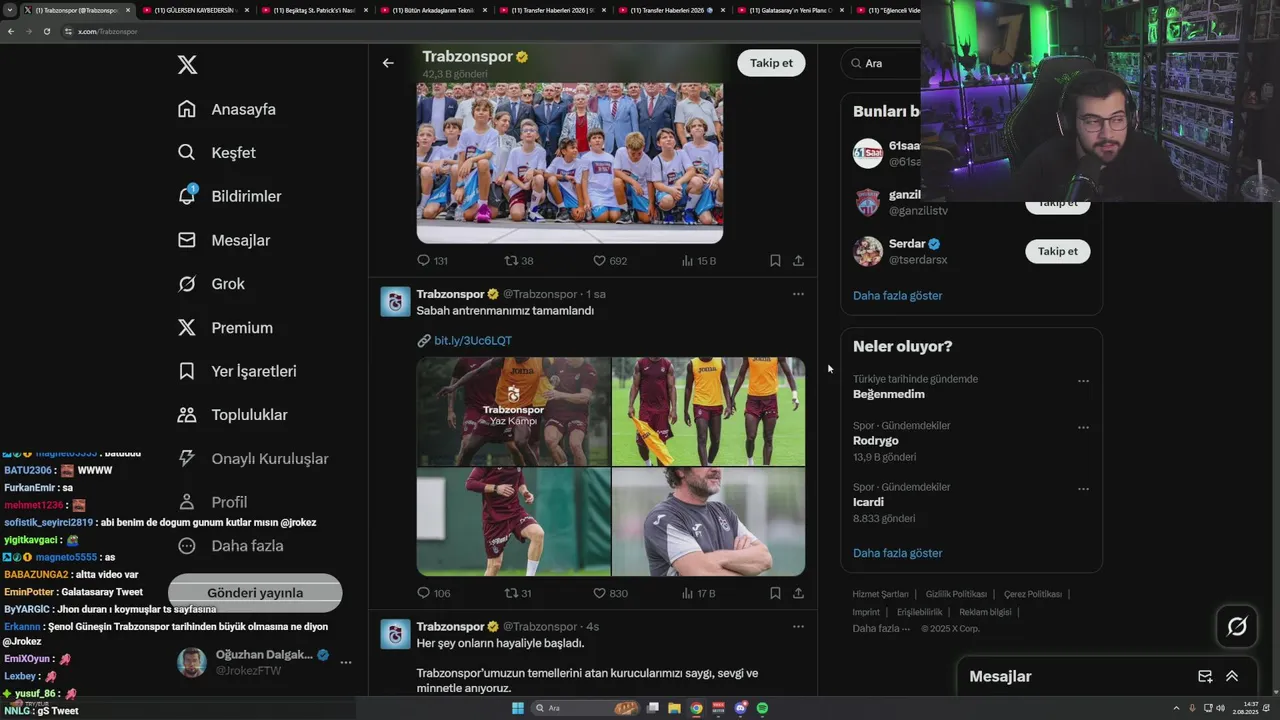Bookmark the tweet with 692 likes
The image size is (1280, 720).
(775, 261)
